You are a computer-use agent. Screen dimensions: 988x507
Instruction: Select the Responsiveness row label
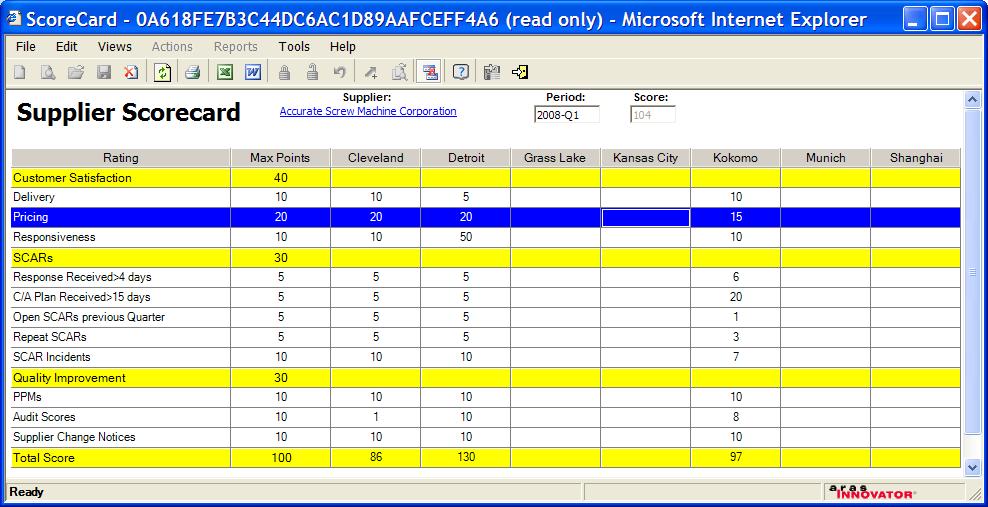click(54, 237)
